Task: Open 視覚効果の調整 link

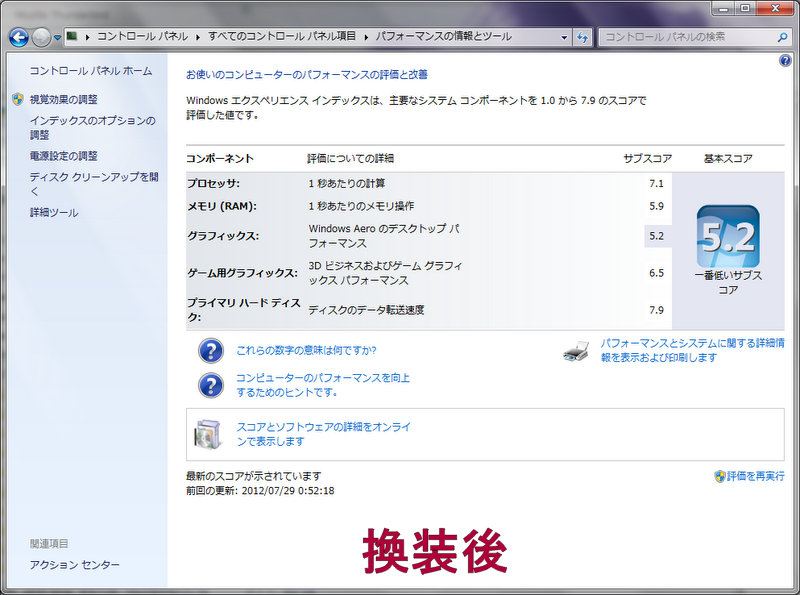Action: 63,100
